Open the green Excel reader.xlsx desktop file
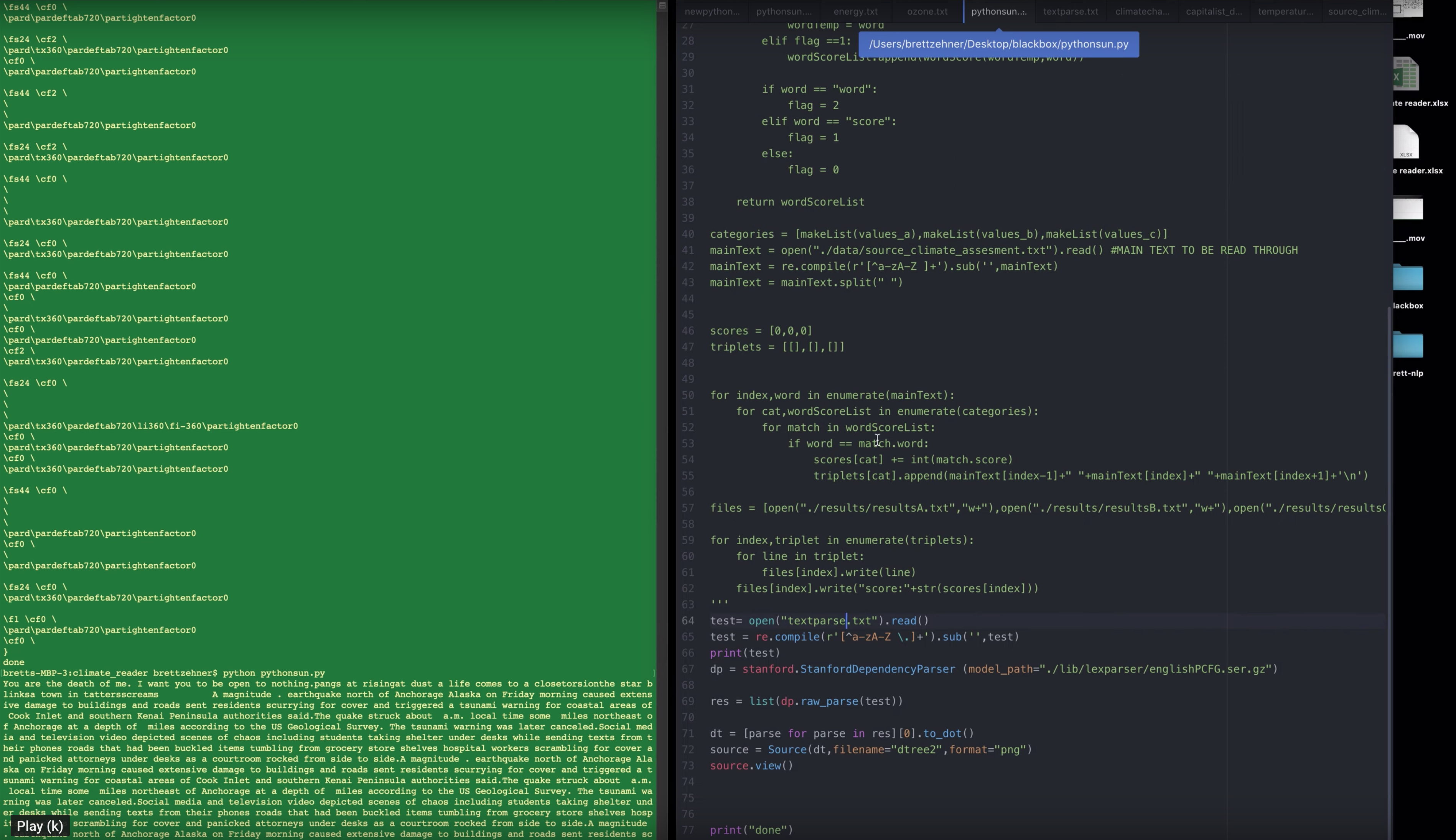This screenshot has height=840, width=1456. [1406, 74]
